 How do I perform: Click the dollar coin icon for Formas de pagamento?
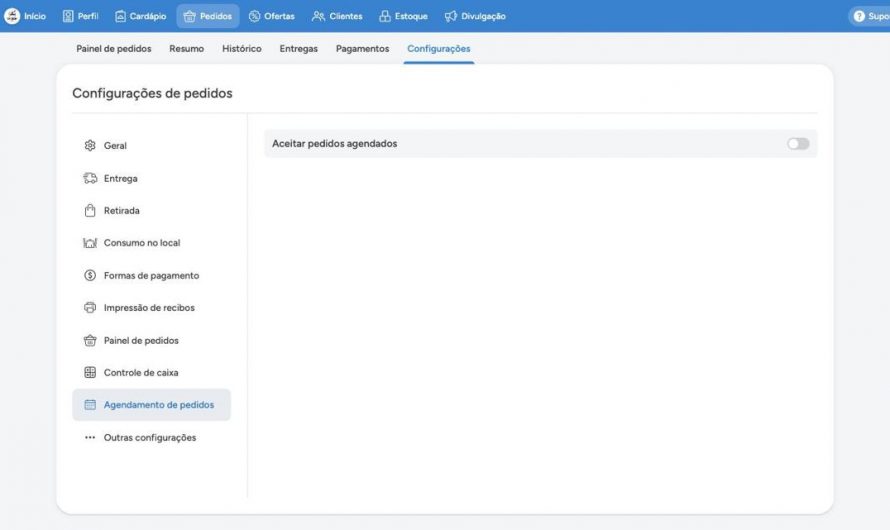coord(90,275)
